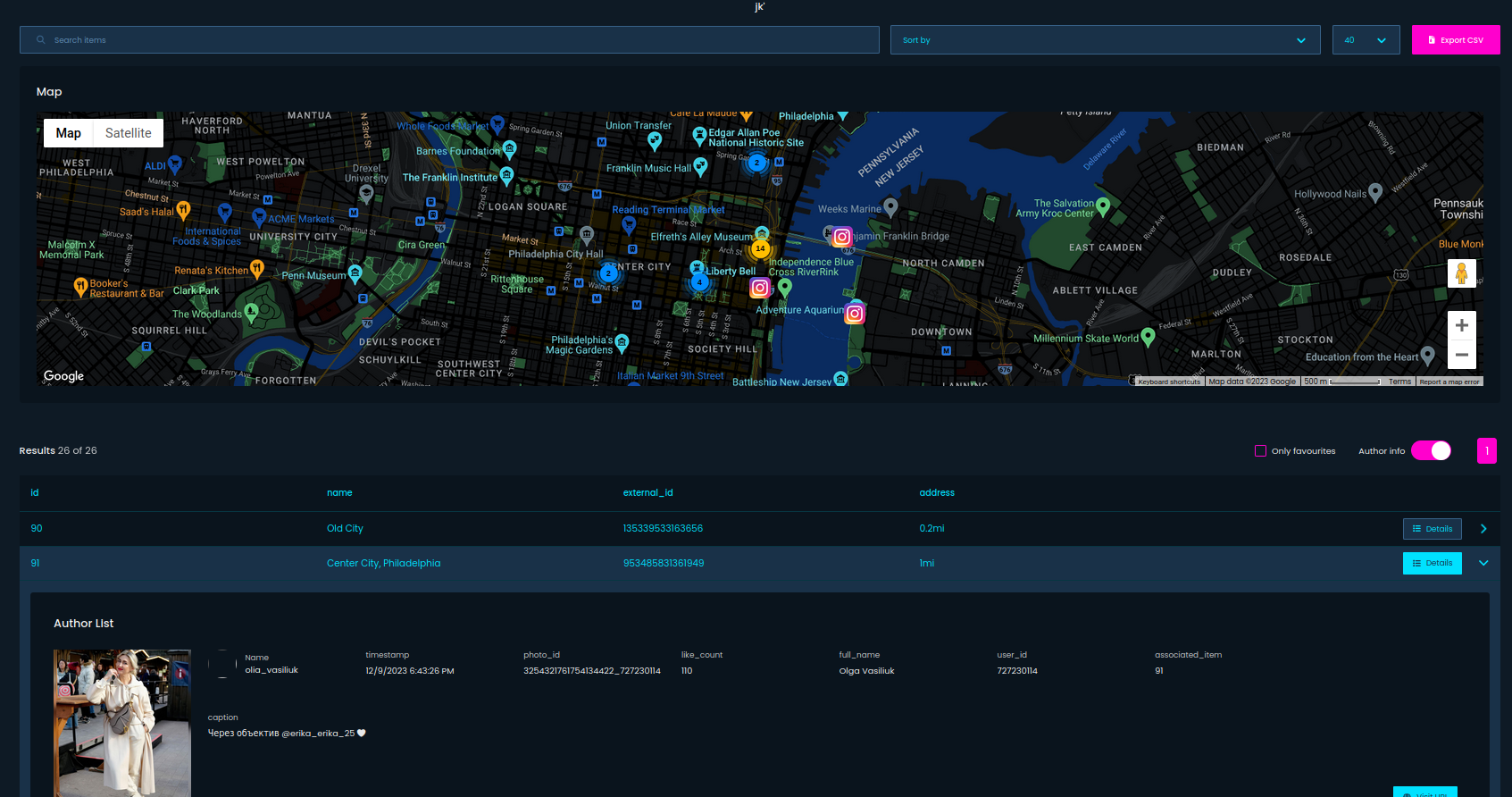
Task: Open the yellow cluster marker numbered 14
Action: [760, 248]
